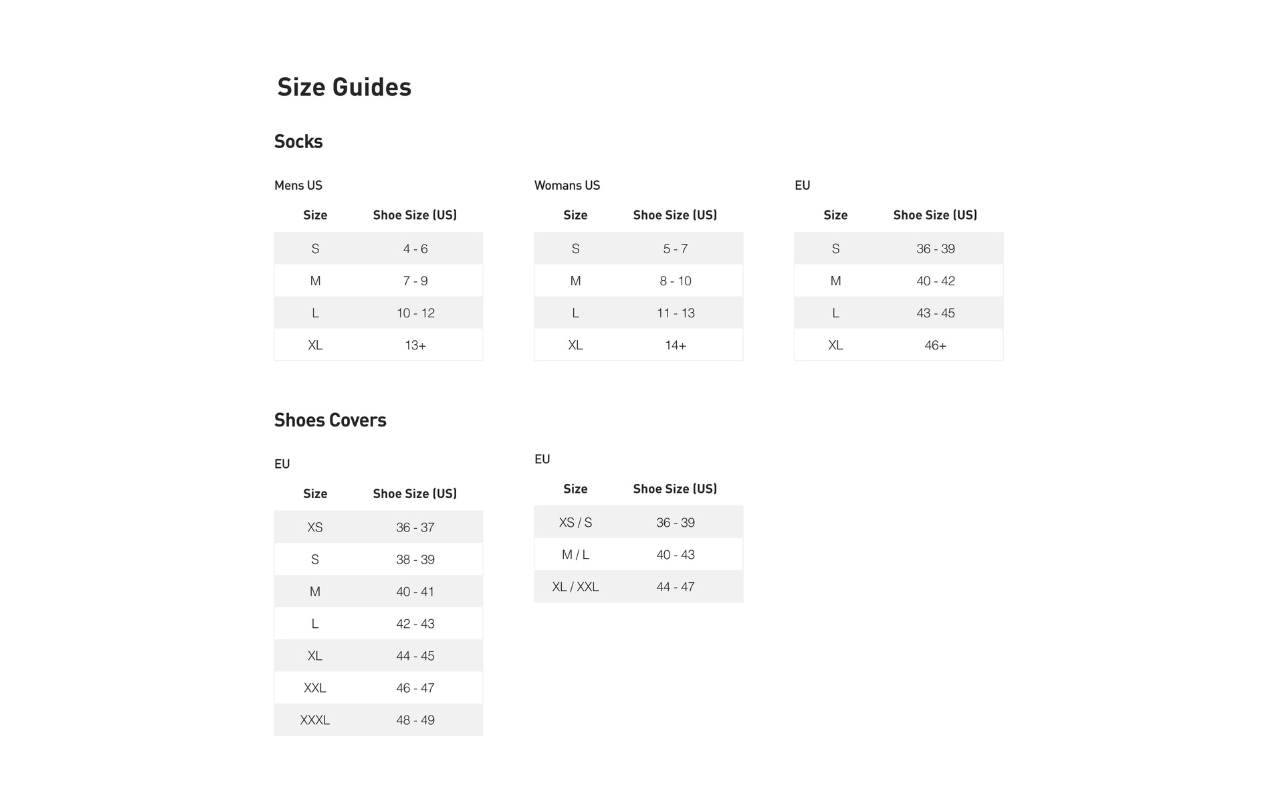Click the 43 - 45 shoe size cell
The image size is (1280, 800).
935,313
